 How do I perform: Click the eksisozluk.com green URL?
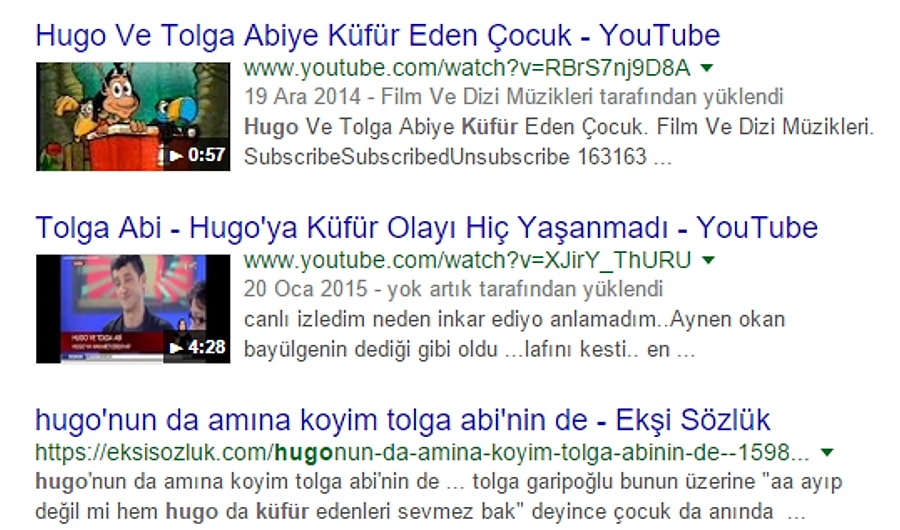422,453
